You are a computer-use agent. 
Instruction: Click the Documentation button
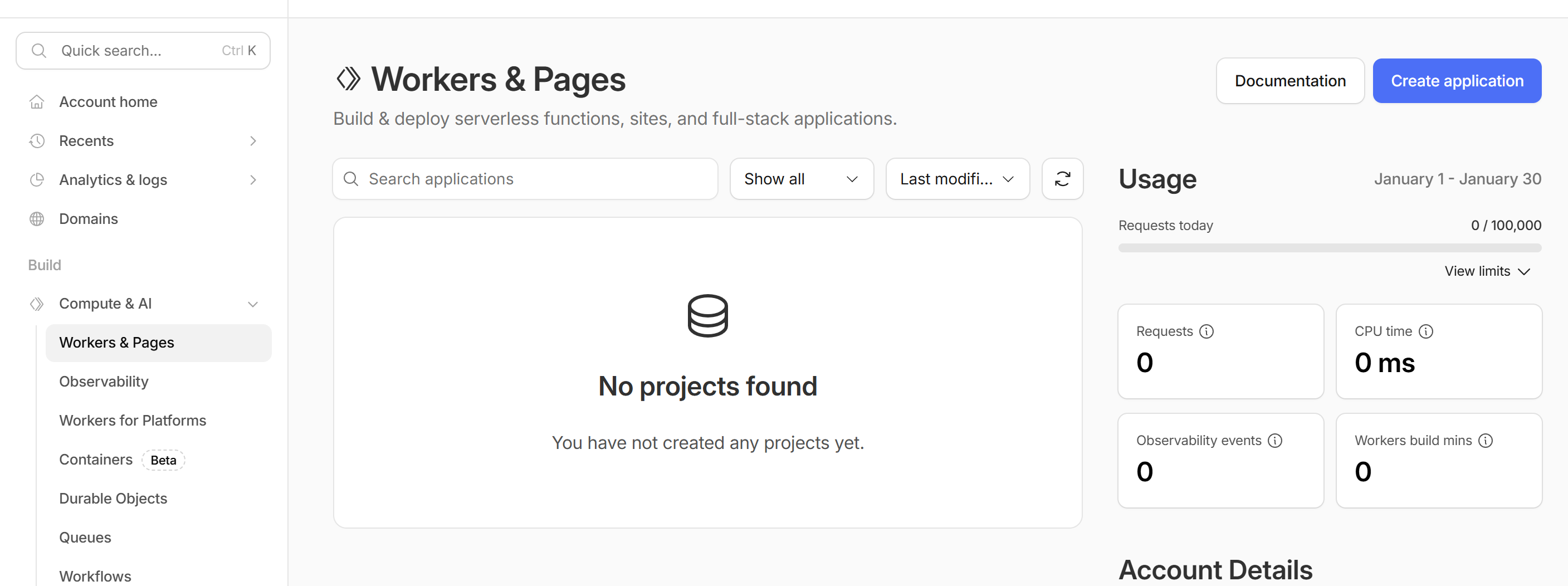tap(1290, 80)
